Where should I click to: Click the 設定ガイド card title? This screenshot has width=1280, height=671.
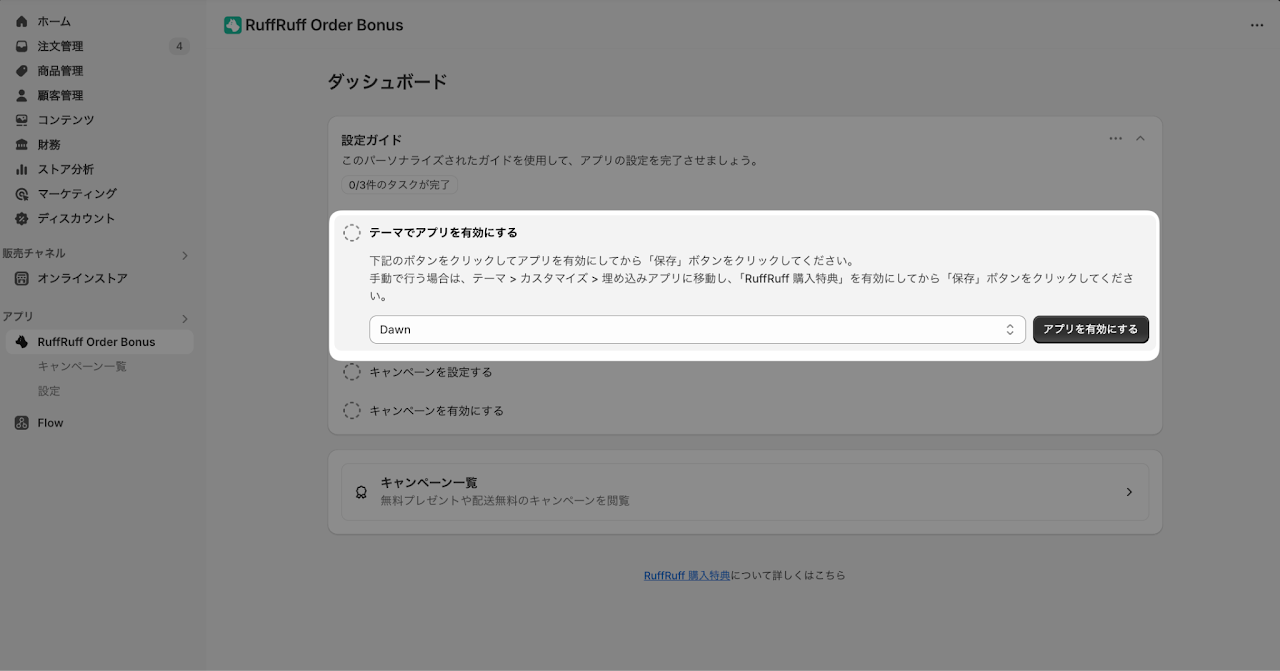[372, 140]
